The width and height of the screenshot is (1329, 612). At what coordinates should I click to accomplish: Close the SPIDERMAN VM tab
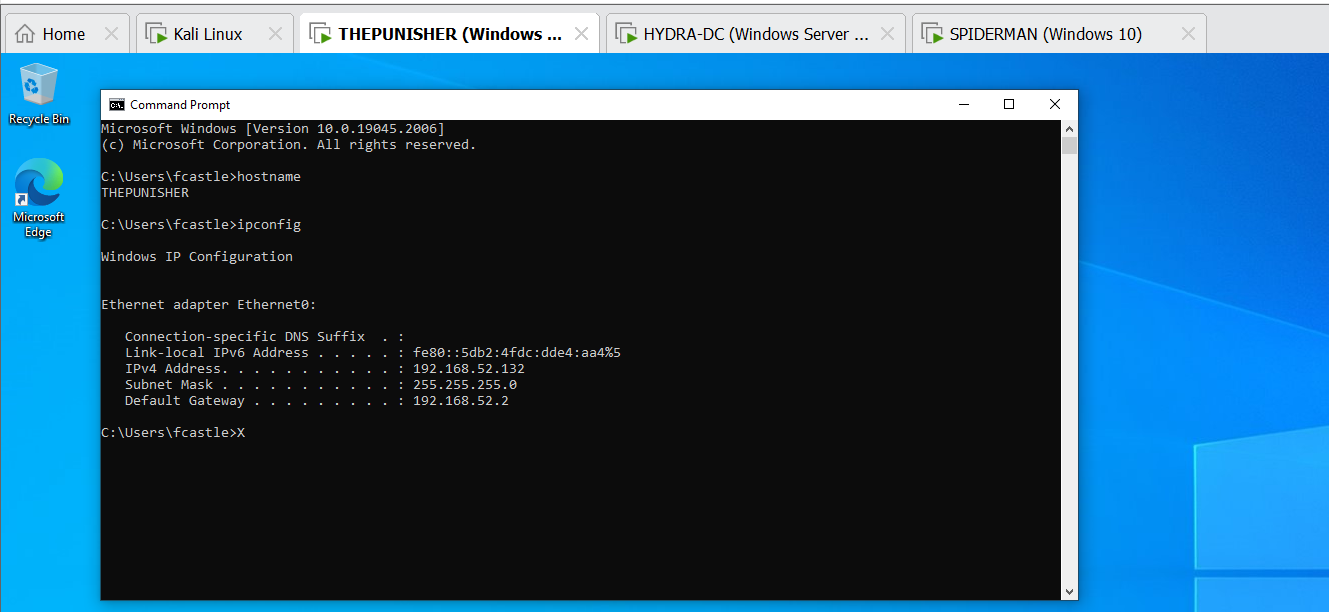pyautogui.click(x=1188, y=34)
